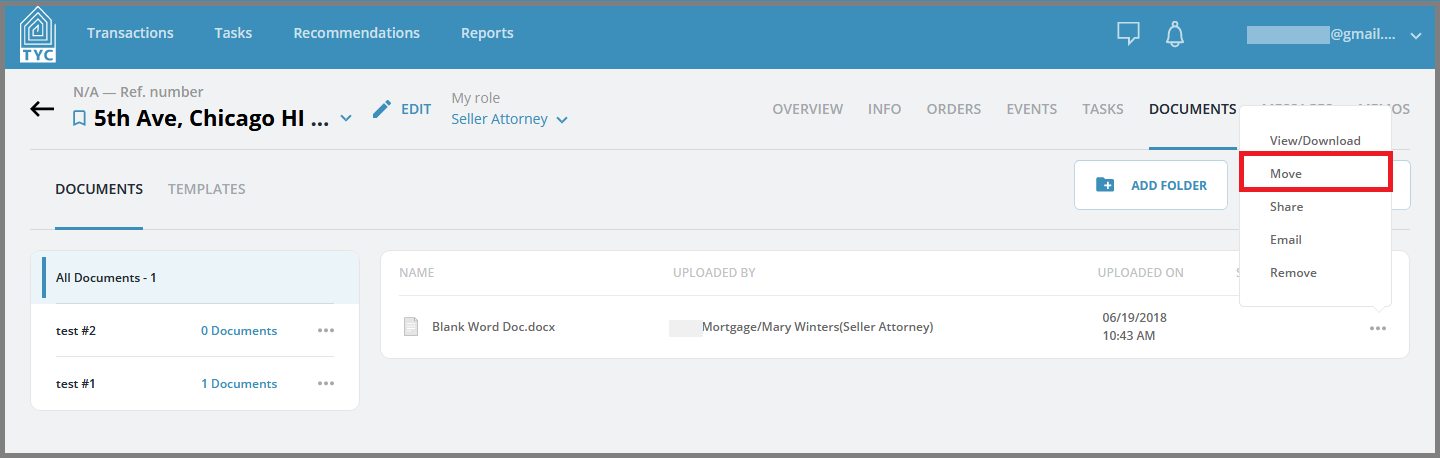This screenshot has height=458, width=1440.
Task: Click the bookmark icon beside the address
Action: coord(80,119)
